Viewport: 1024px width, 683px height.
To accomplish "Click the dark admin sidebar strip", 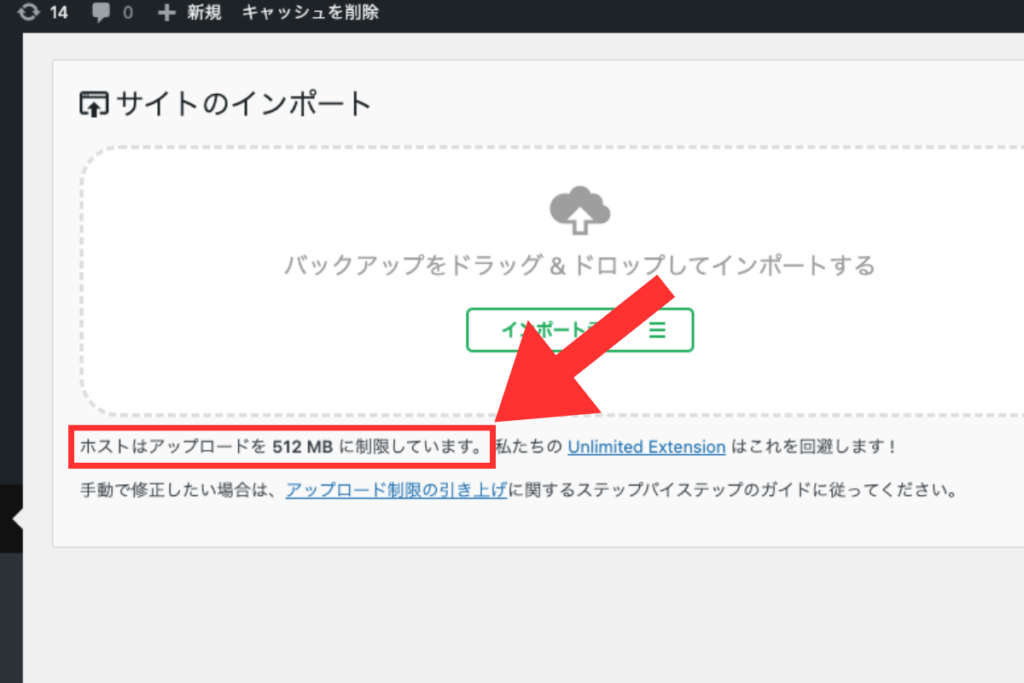I will pyautogui.click(x=11, y=300).
